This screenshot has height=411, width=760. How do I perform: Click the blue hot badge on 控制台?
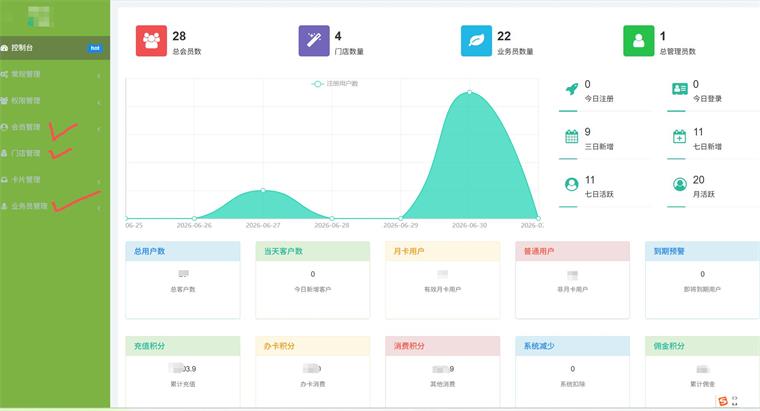(95, 48)
